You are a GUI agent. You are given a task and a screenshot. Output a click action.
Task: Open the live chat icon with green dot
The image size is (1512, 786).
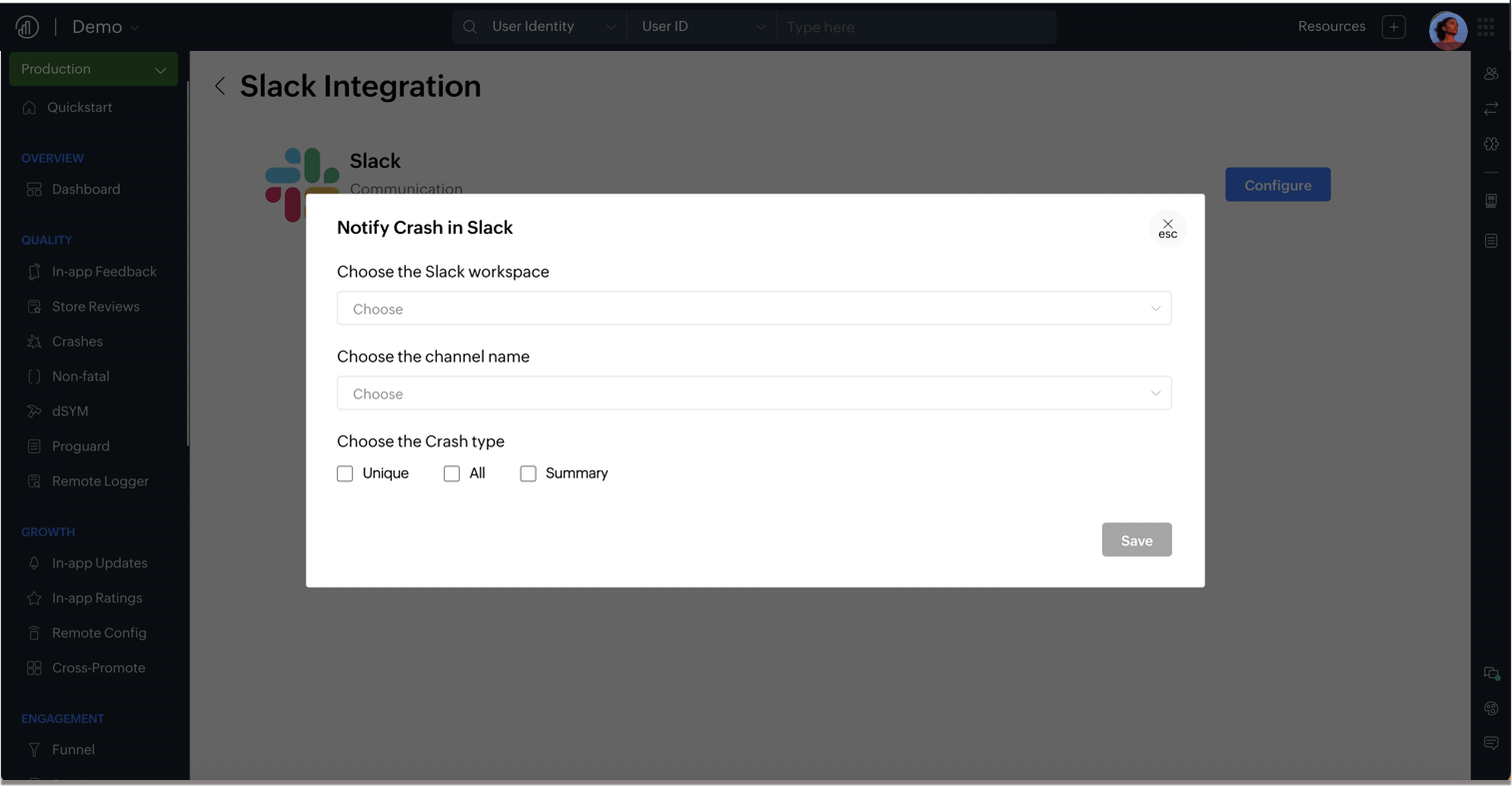tap(1490, 672)
